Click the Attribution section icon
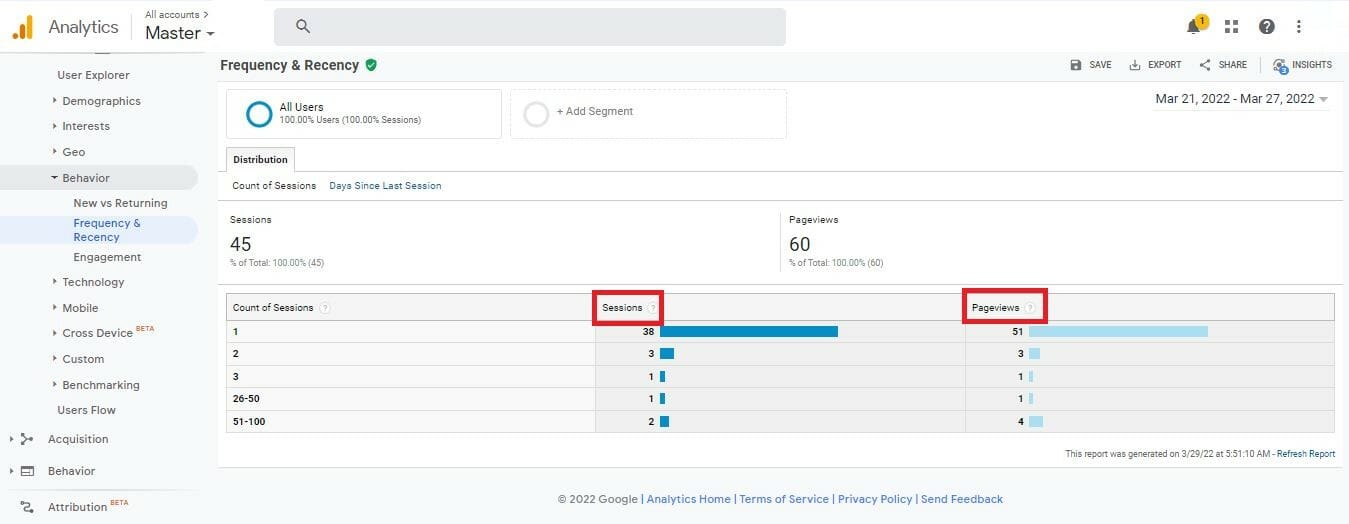Image resolution: width=1349 pixels, height=524 pixels. 27,507
